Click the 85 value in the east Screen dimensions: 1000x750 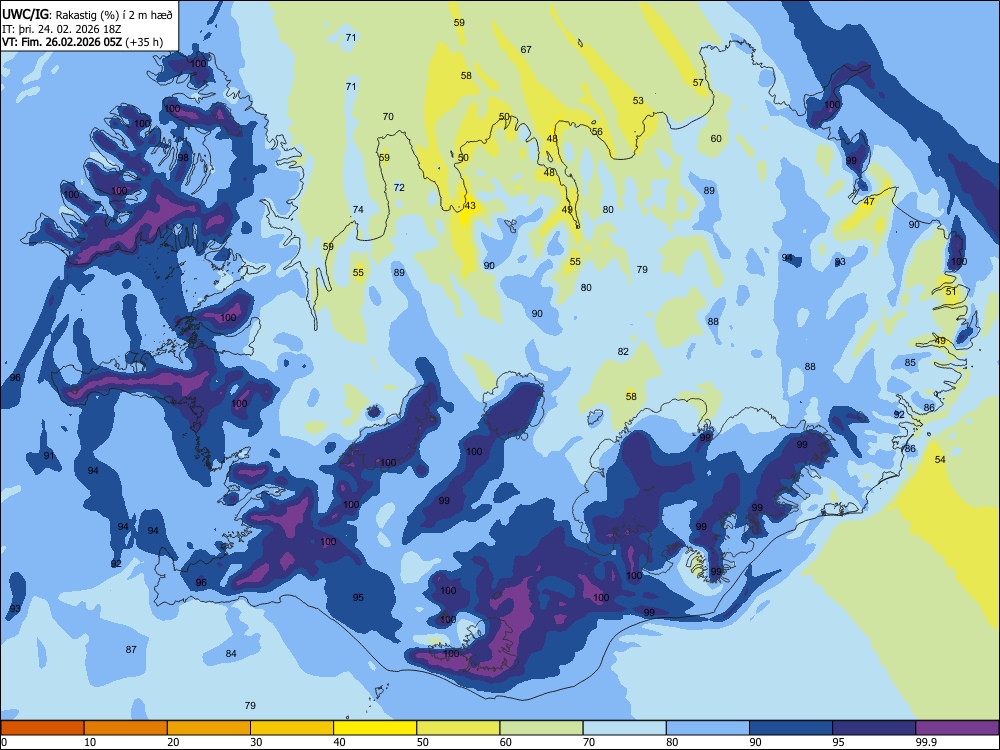pos(910,362)
